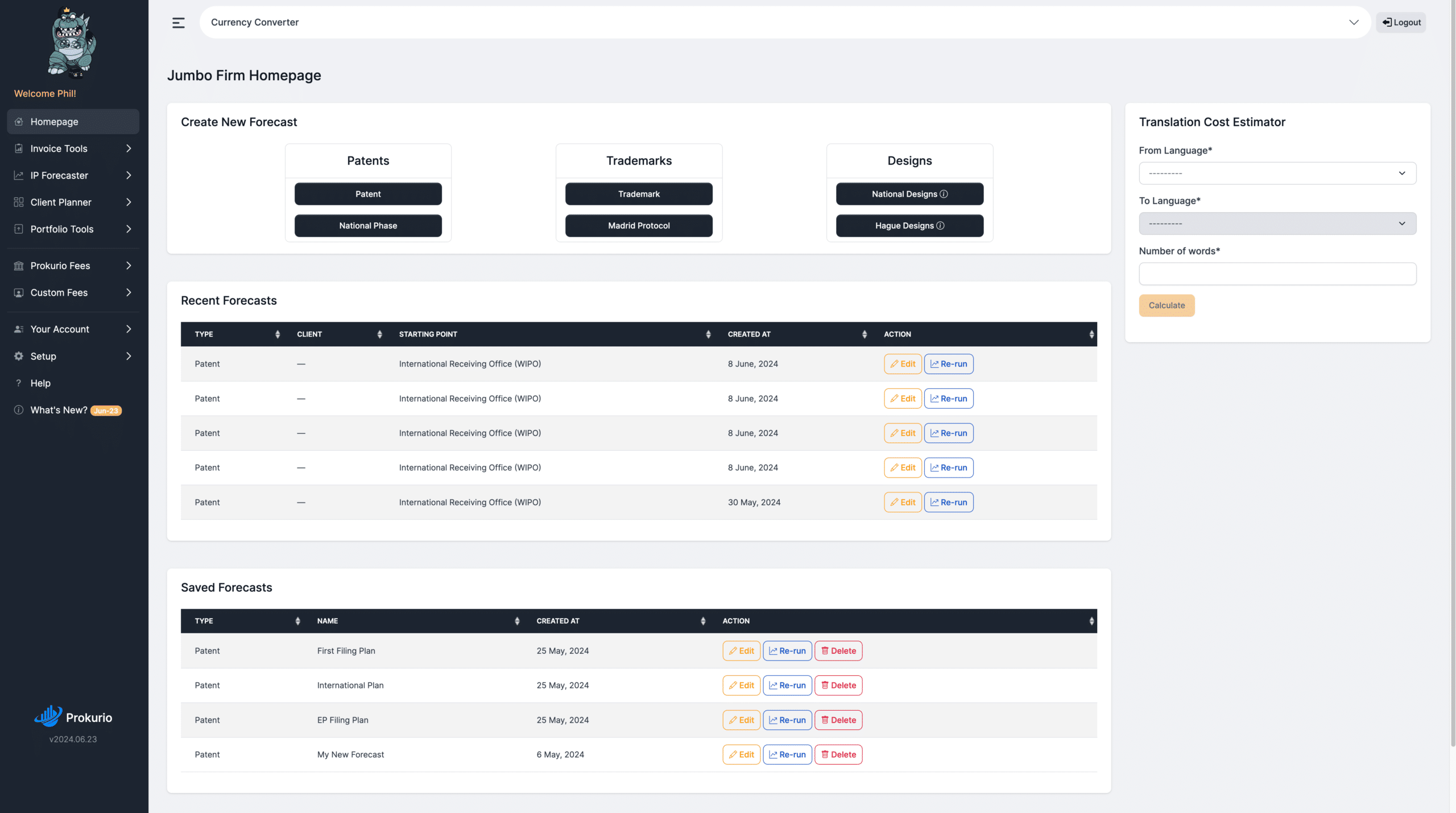This screenshot has height=813, width=1456.
Task: Click the Your Account people icon
Action: (19, 329)
